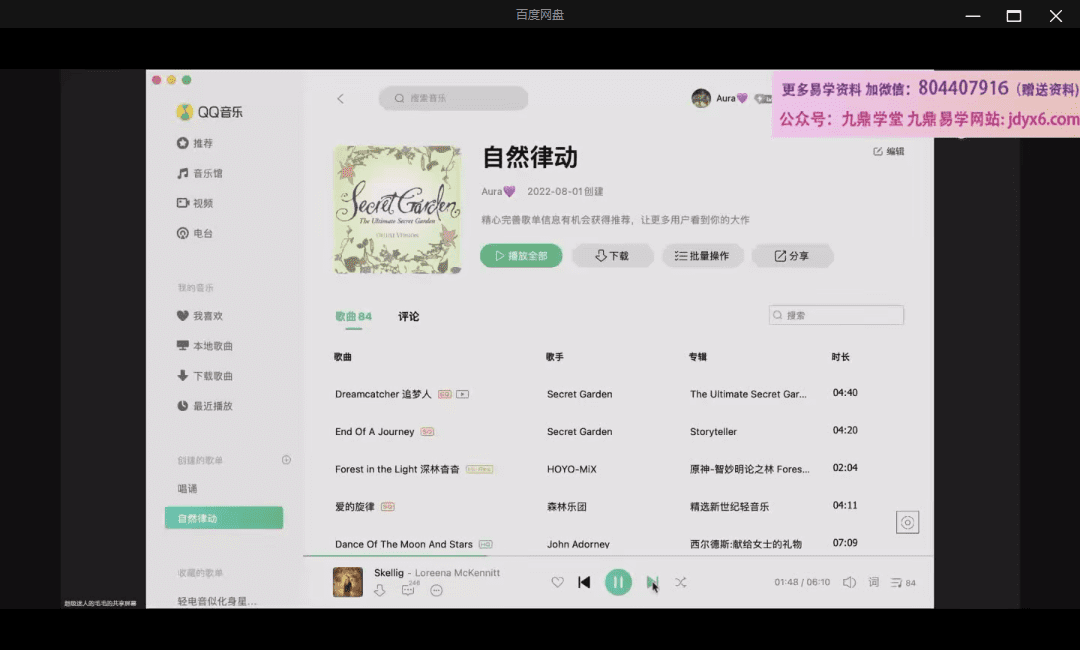Toggle shuffle playback mode
Image resolution: width=1080 pixels, height=650 pixels.
(x=681, y=582)
